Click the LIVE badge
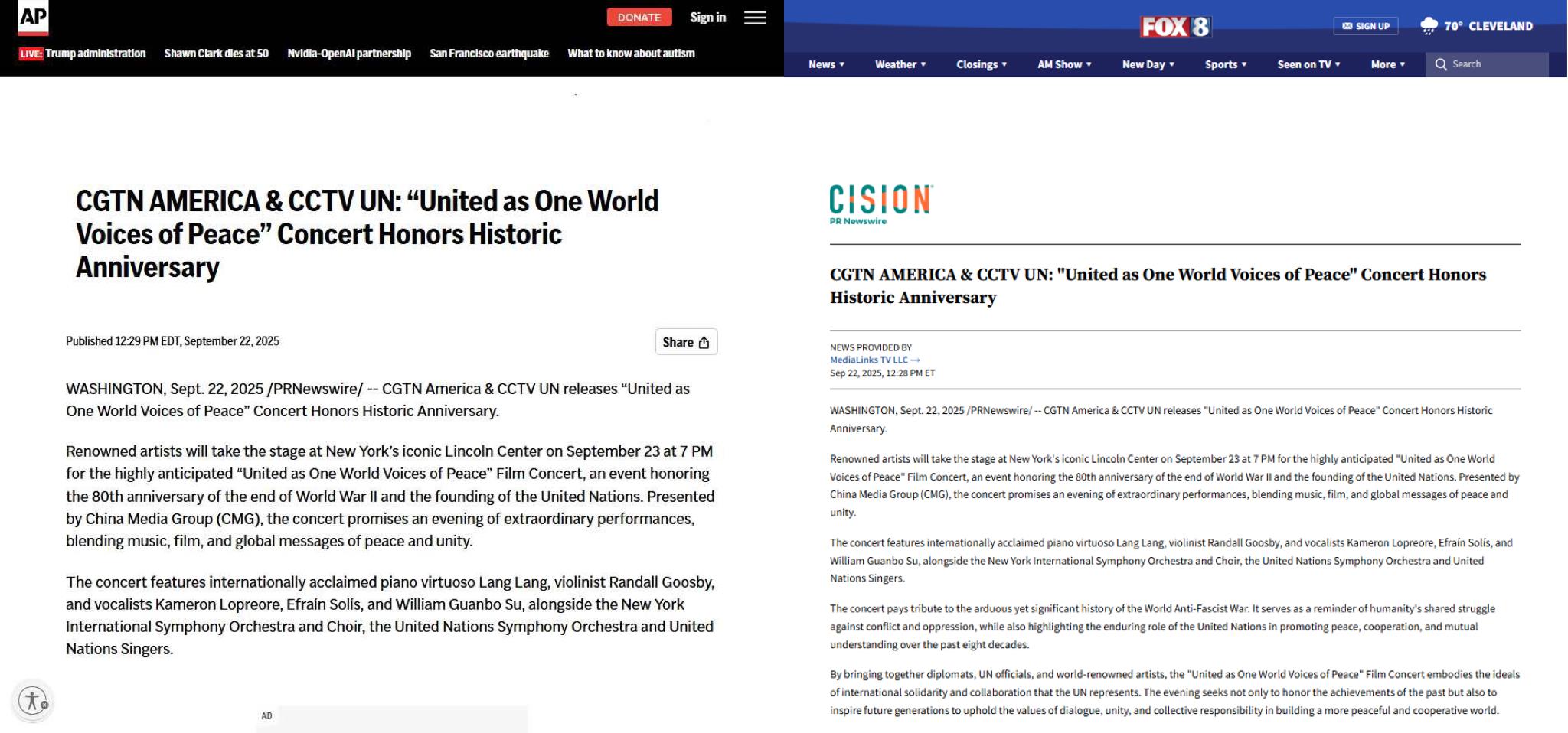 tap(31, 54)
